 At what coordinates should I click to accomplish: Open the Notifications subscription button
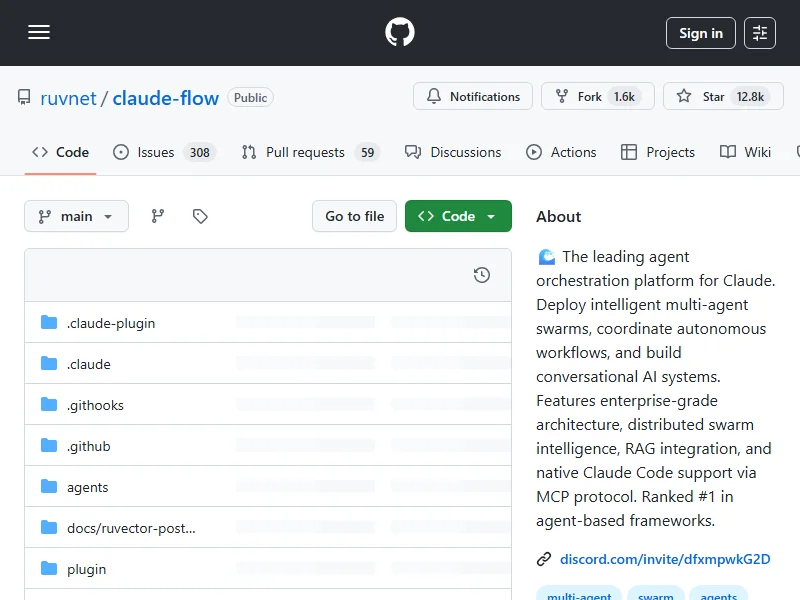(473, 97)
